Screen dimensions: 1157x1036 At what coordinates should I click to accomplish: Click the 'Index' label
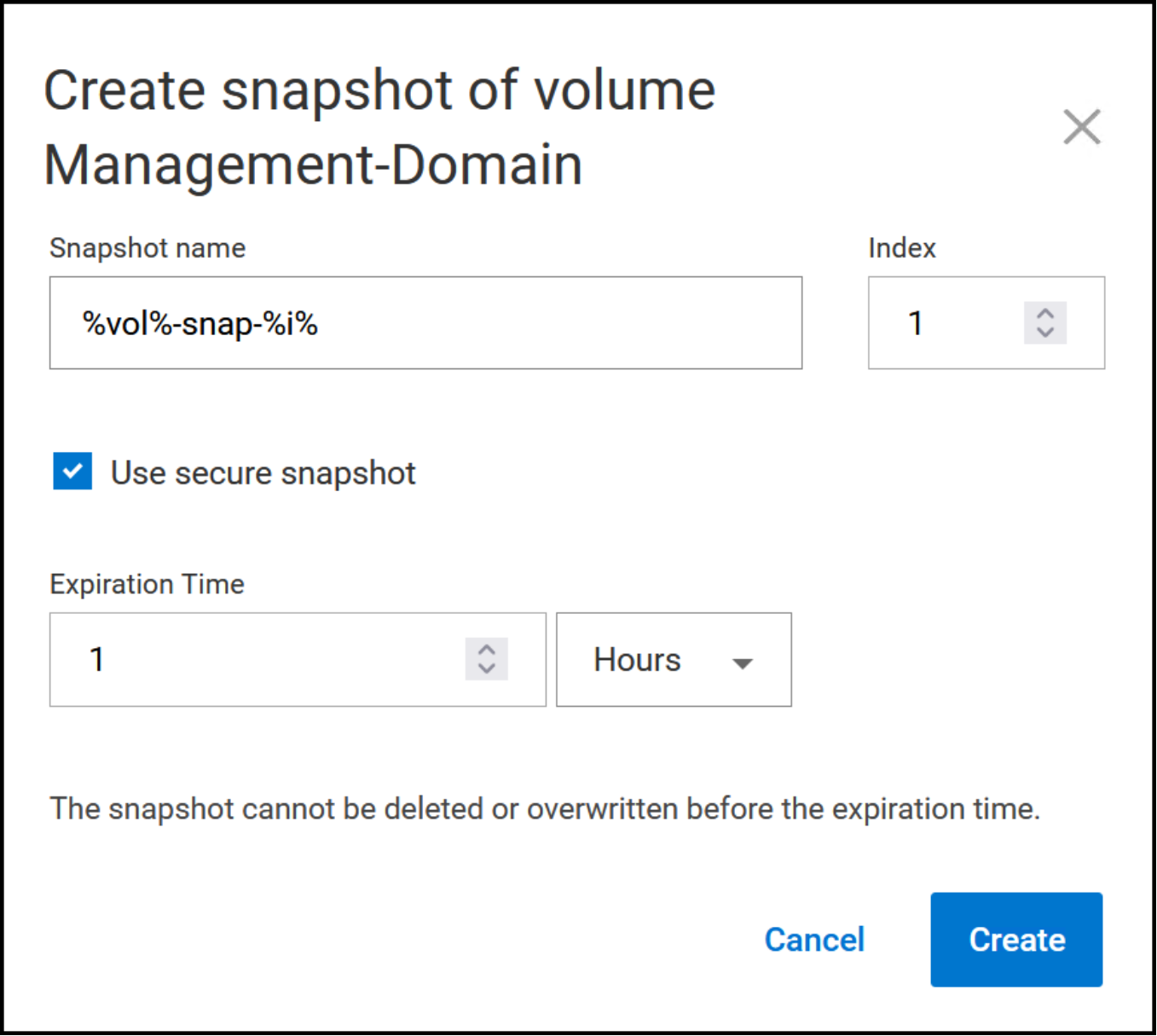pos(902,248)
